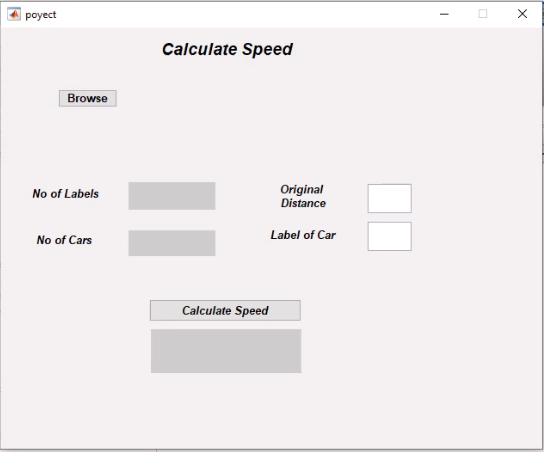Image resolution: width=544 pixels, height=452 pixels.
Task: Click the Calculate Speed button
Action: point(225,310)
